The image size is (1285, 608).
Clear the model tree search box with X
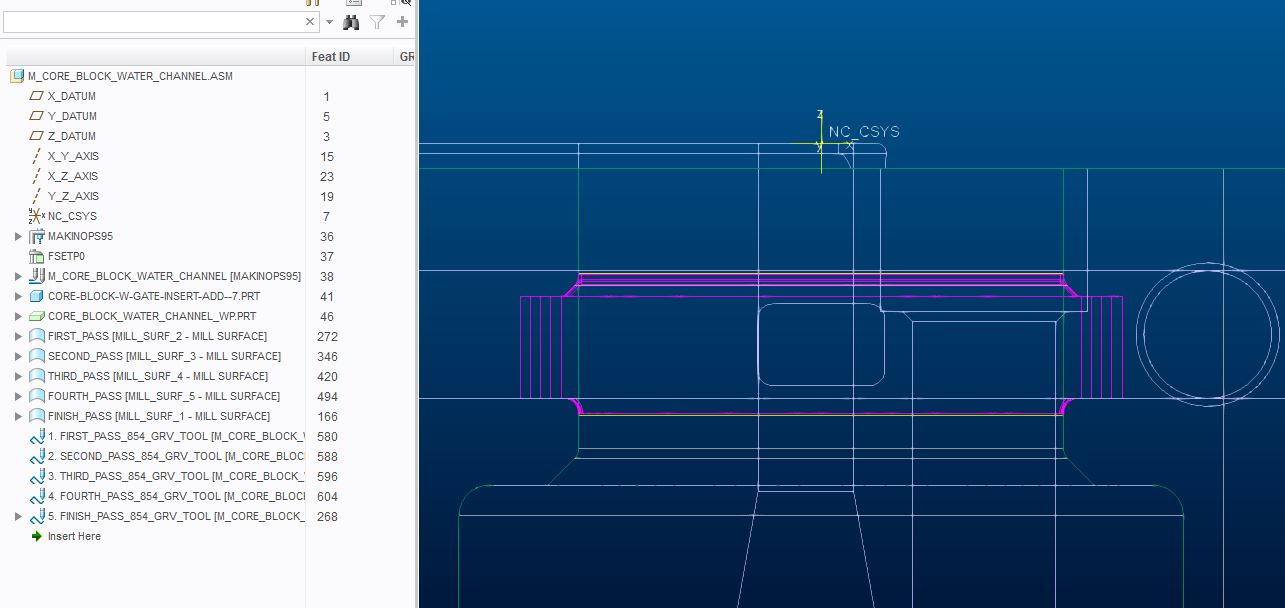pos(310,21)
